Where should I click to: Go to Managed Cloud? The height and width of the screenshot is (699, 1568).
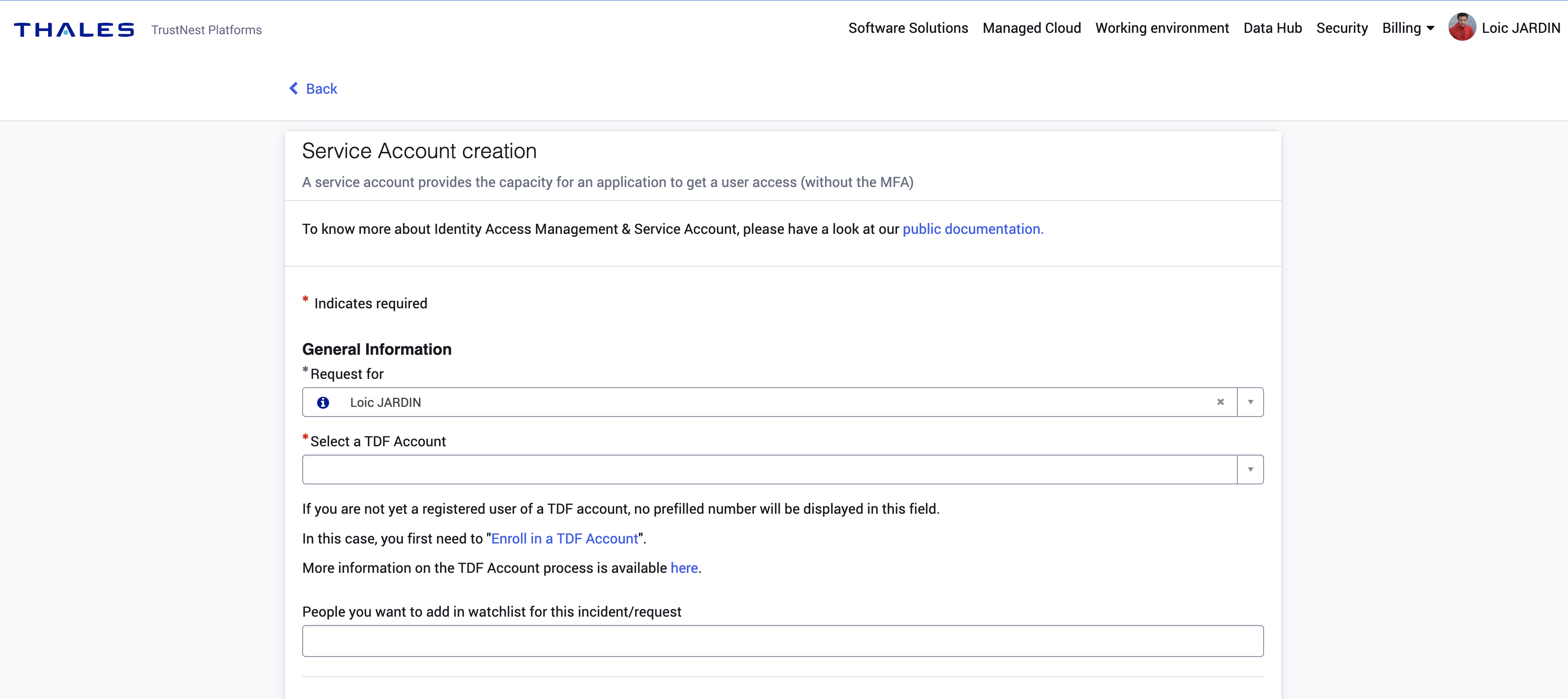coord(1032,28)
